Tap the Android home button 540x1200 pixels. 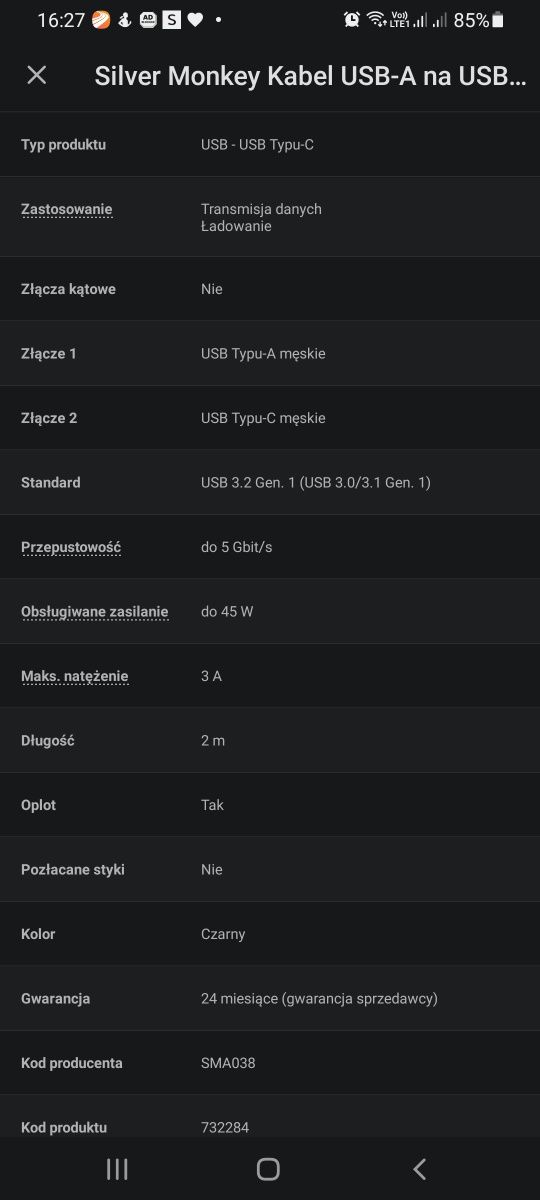click(x=268, y=1169)
